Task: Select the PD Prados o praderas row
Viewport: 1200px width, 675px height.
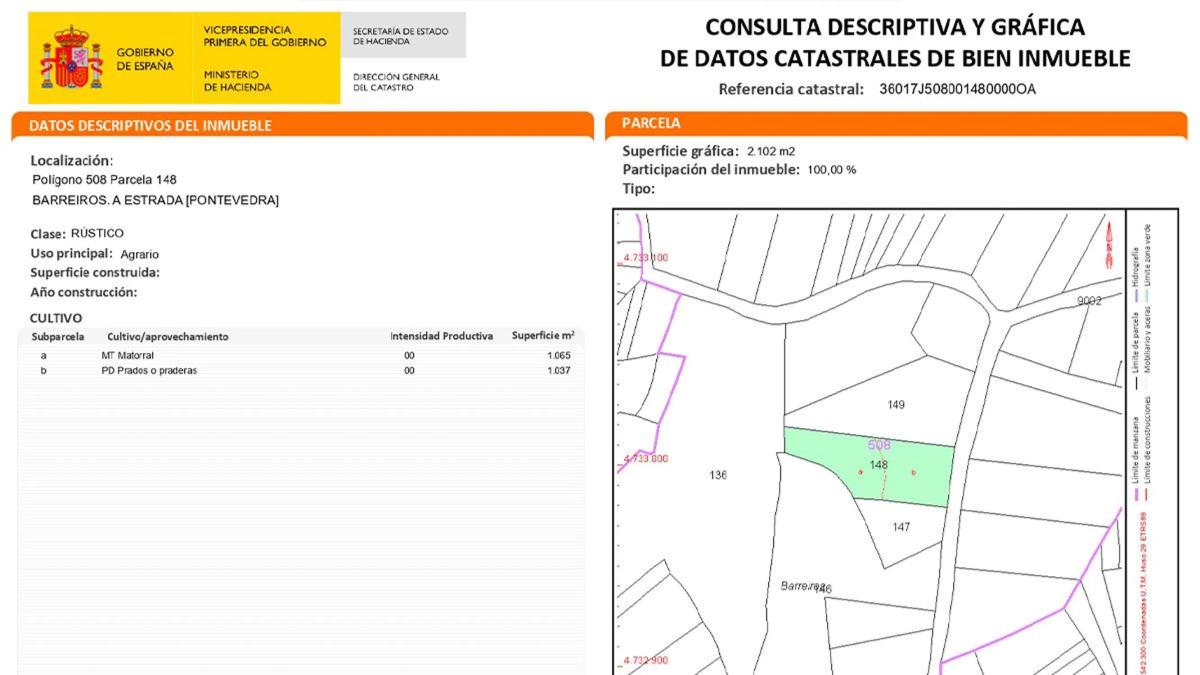Action: pos(300,371)
